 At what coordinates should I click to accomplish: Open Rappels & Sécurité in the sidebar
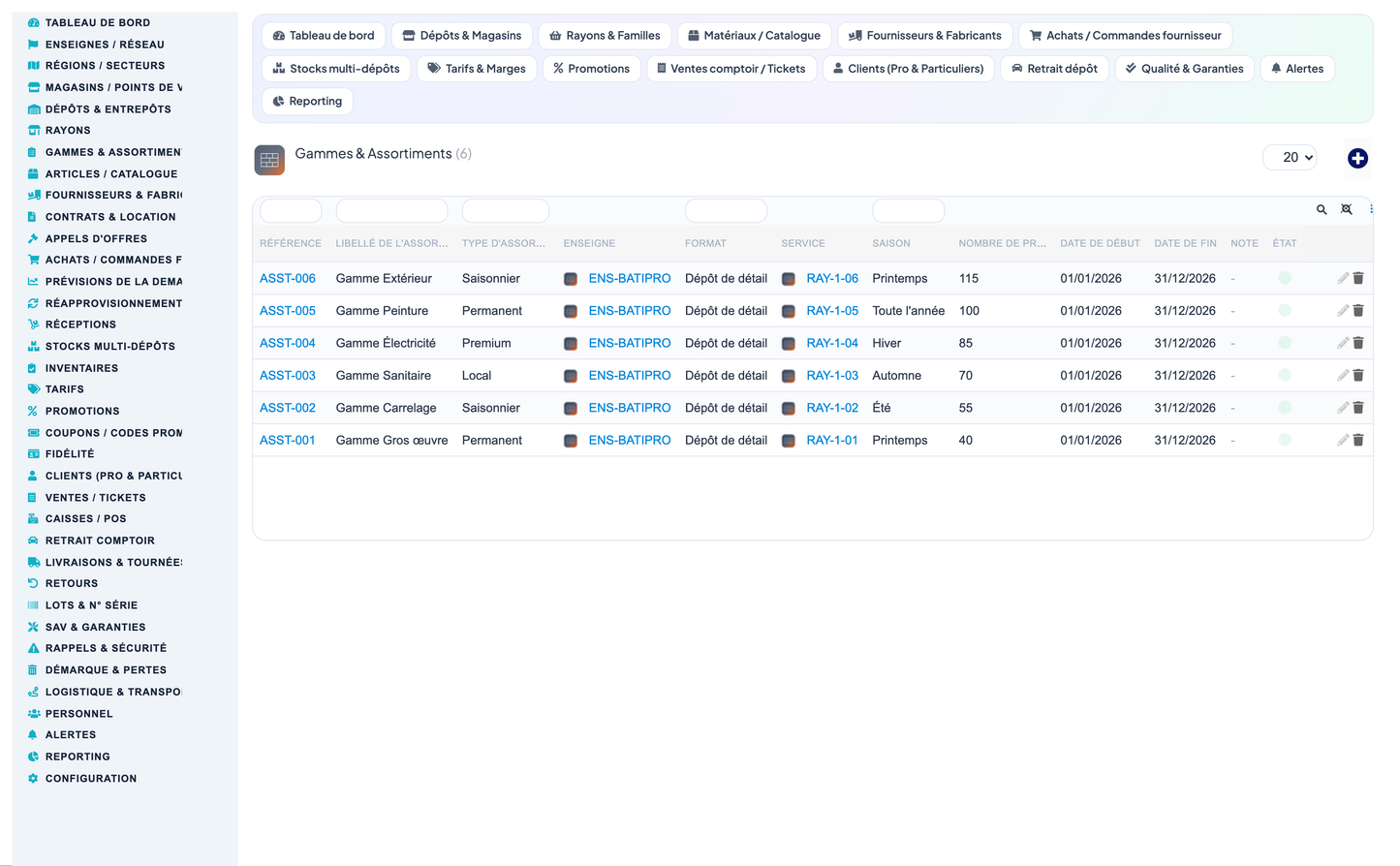[106, 648]
